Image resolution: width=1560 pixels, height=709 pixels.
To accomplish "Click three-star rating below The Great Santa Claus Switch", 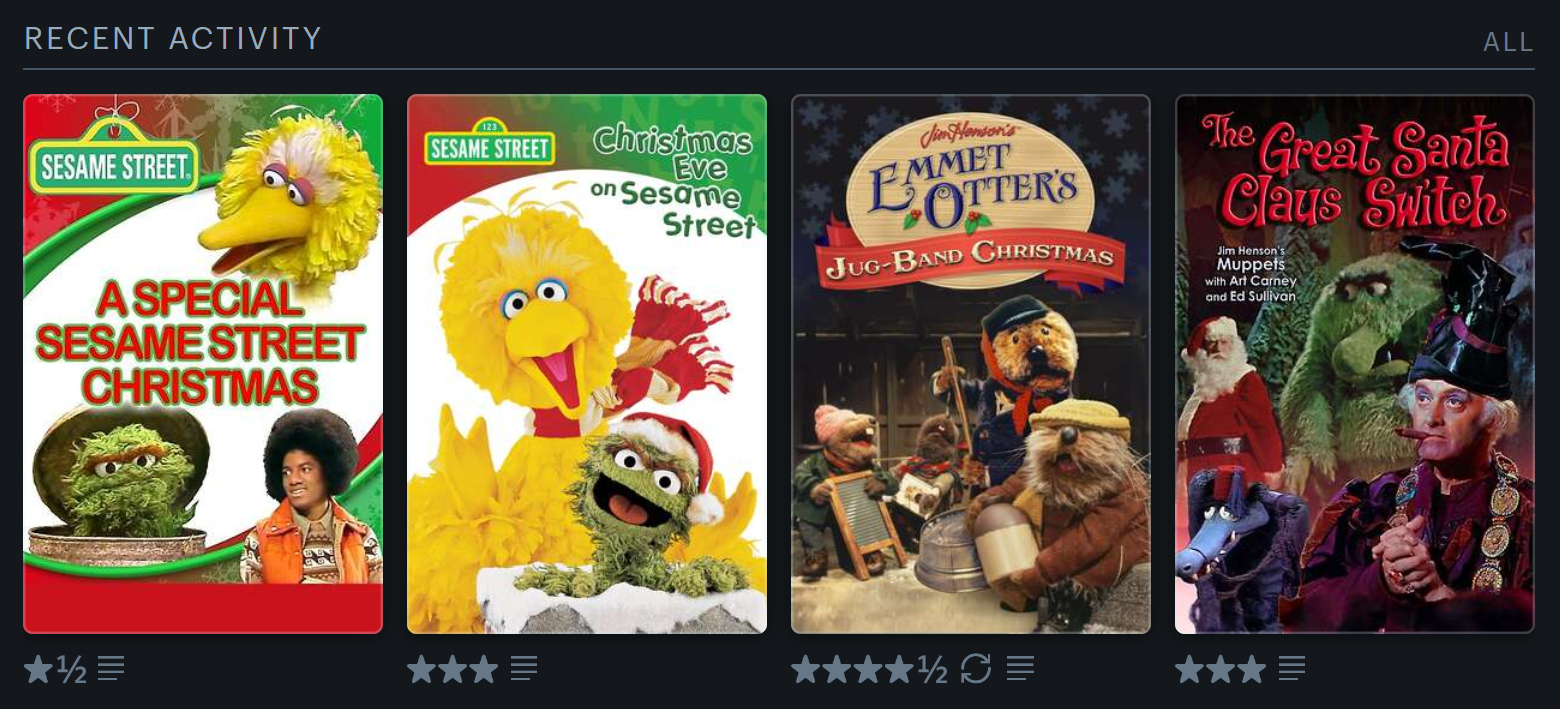I will (1221, 669).
